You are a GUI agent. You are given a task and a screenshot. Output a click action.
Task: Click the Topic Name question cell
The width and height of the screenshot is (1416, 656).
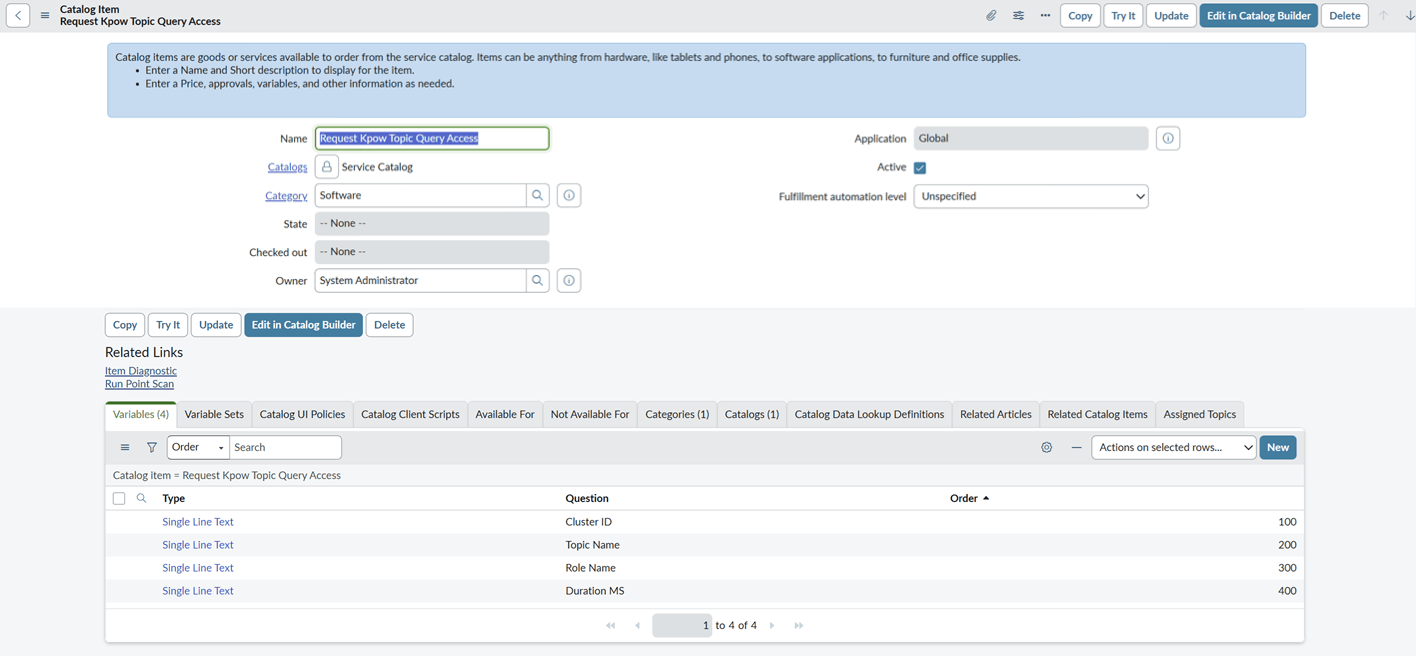tap(592, 545)
